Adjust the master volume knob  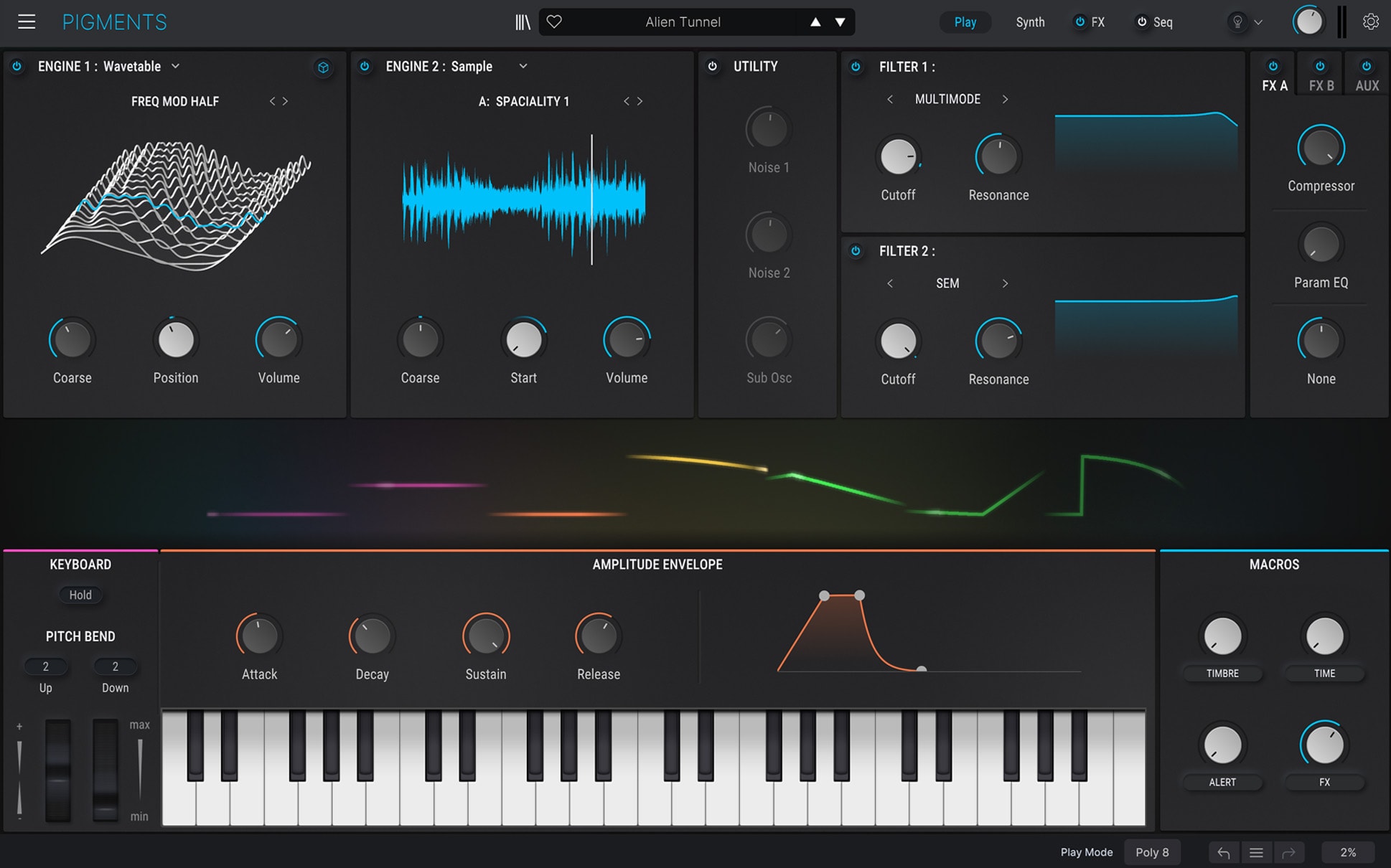(1308, 22)
